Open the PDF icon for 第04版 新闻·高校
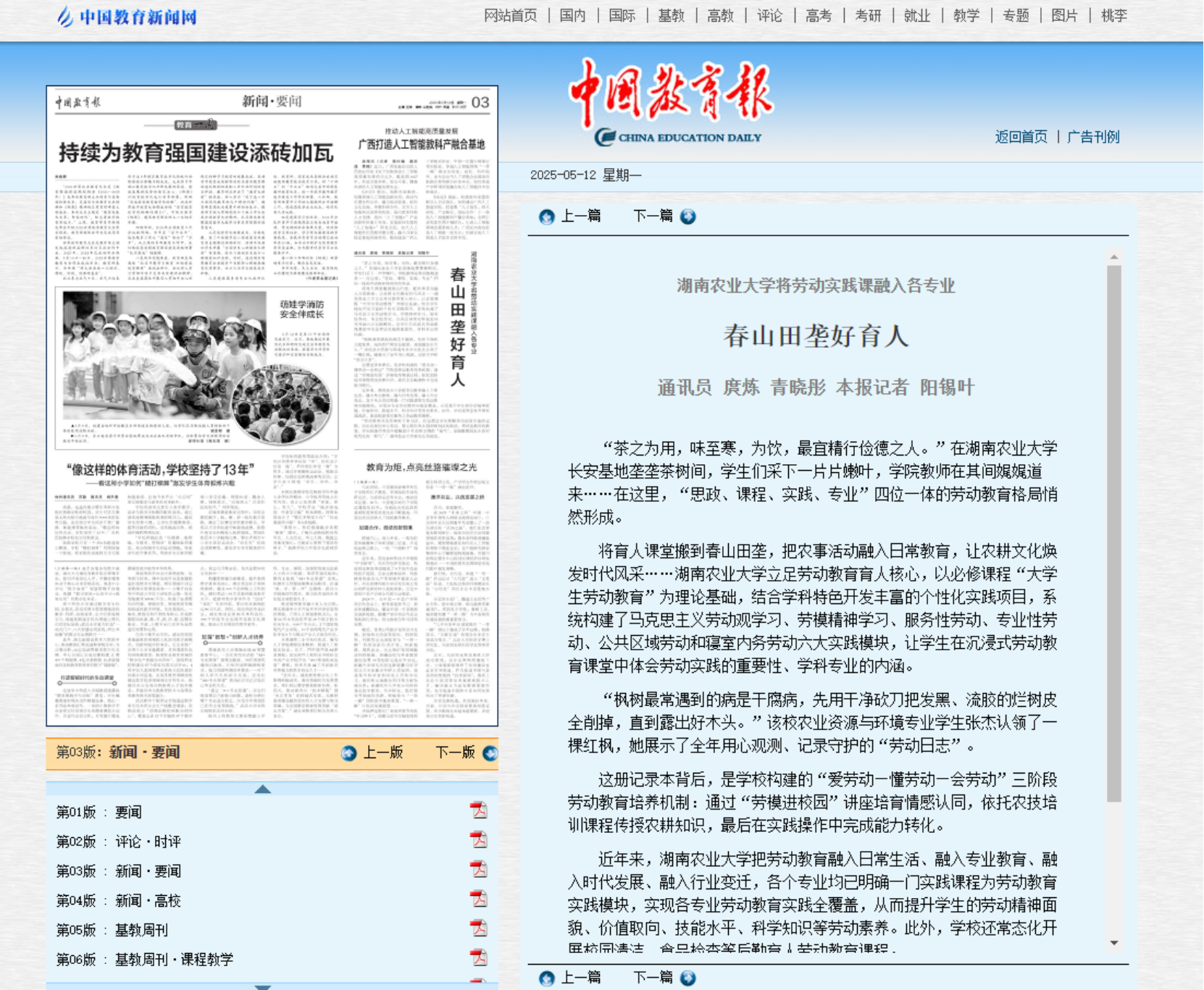Viewport: 1204px width, 990px height. point(478,899)
